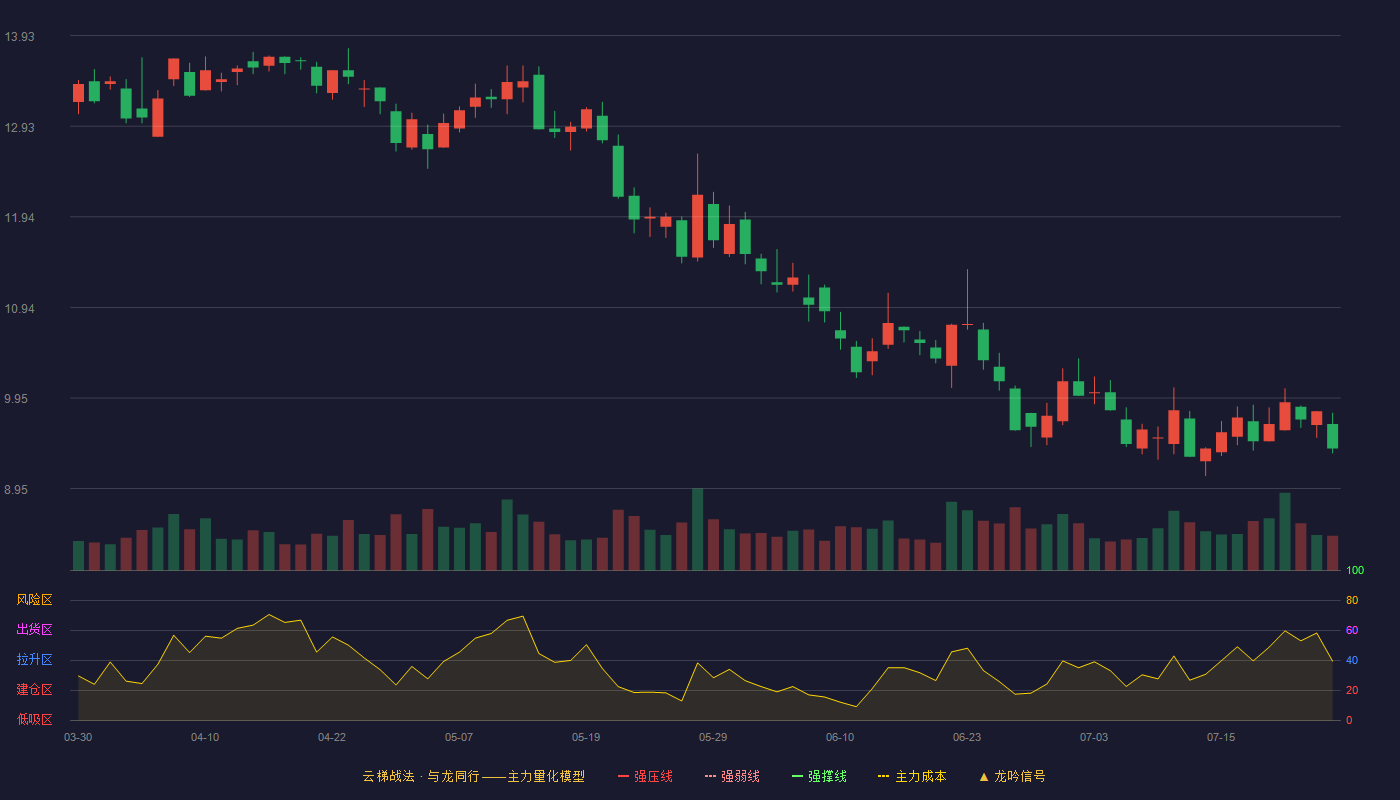Click the 100 indicator scale label

click(1355, 571)
